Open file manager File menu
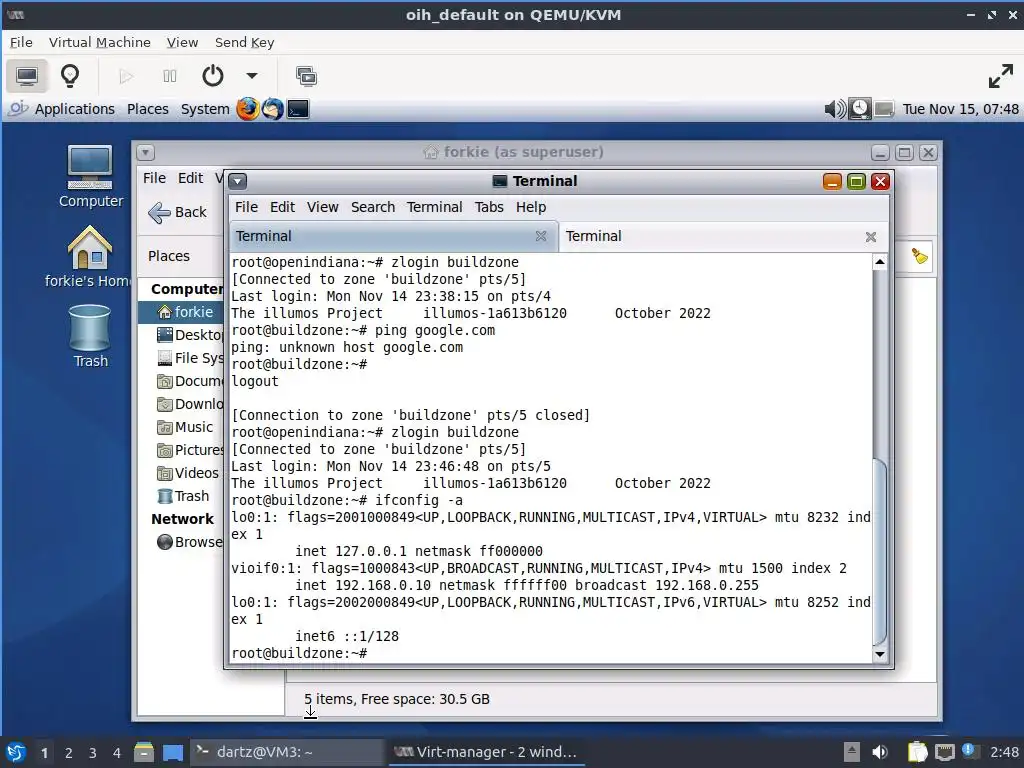This screenshot has width=1024, height=768. click(154, 178)
